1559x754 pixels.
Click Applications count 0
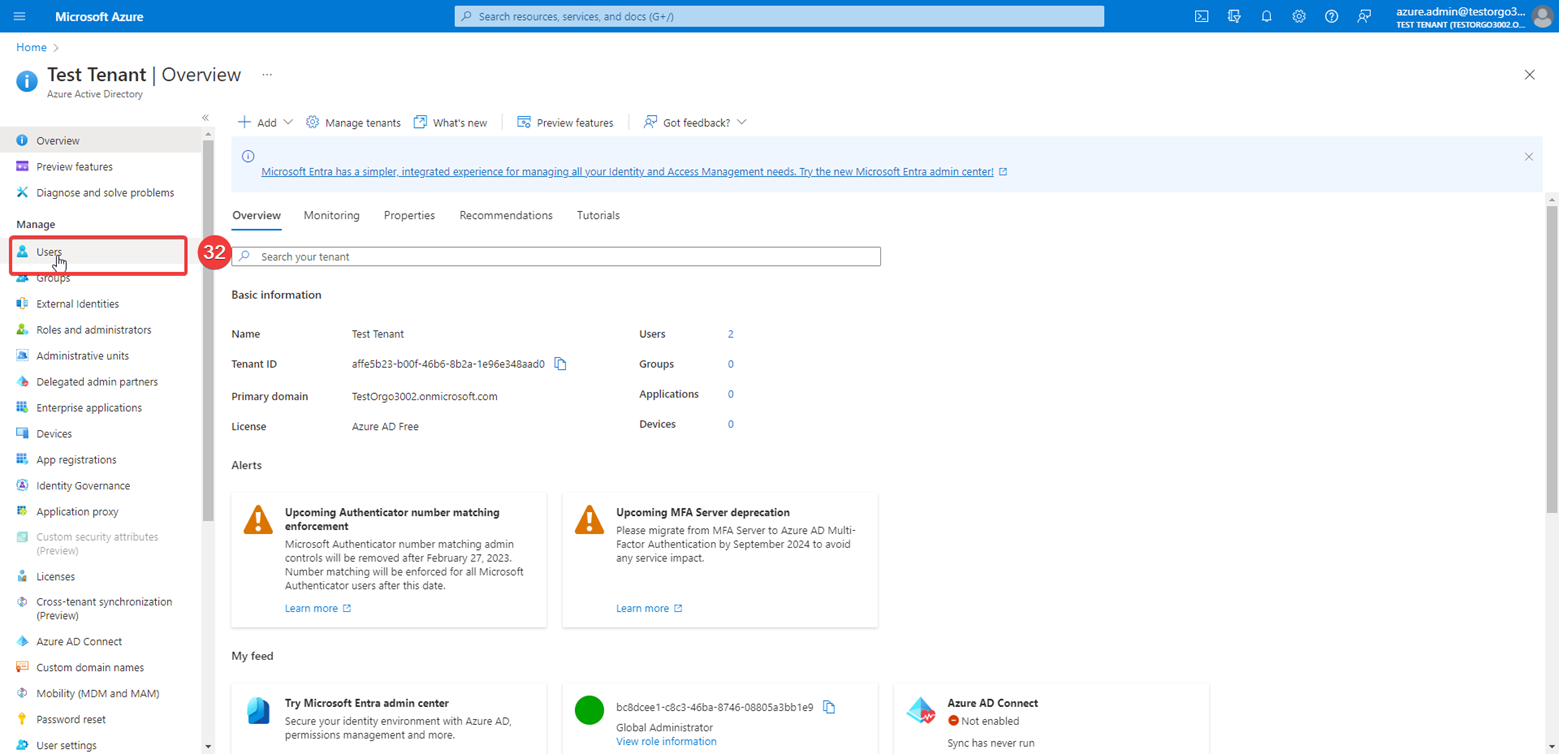[x=731, y=394]
